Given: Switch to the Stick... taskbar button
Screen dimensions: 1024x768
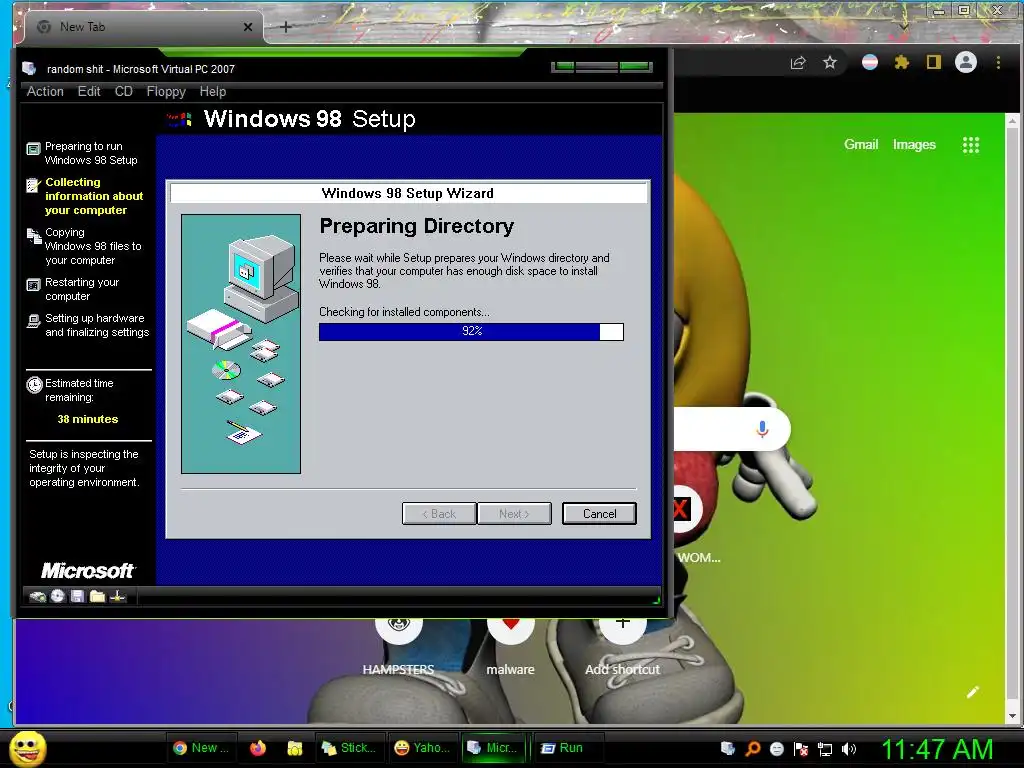Looking at the screenshot, I should click(349, 748).
